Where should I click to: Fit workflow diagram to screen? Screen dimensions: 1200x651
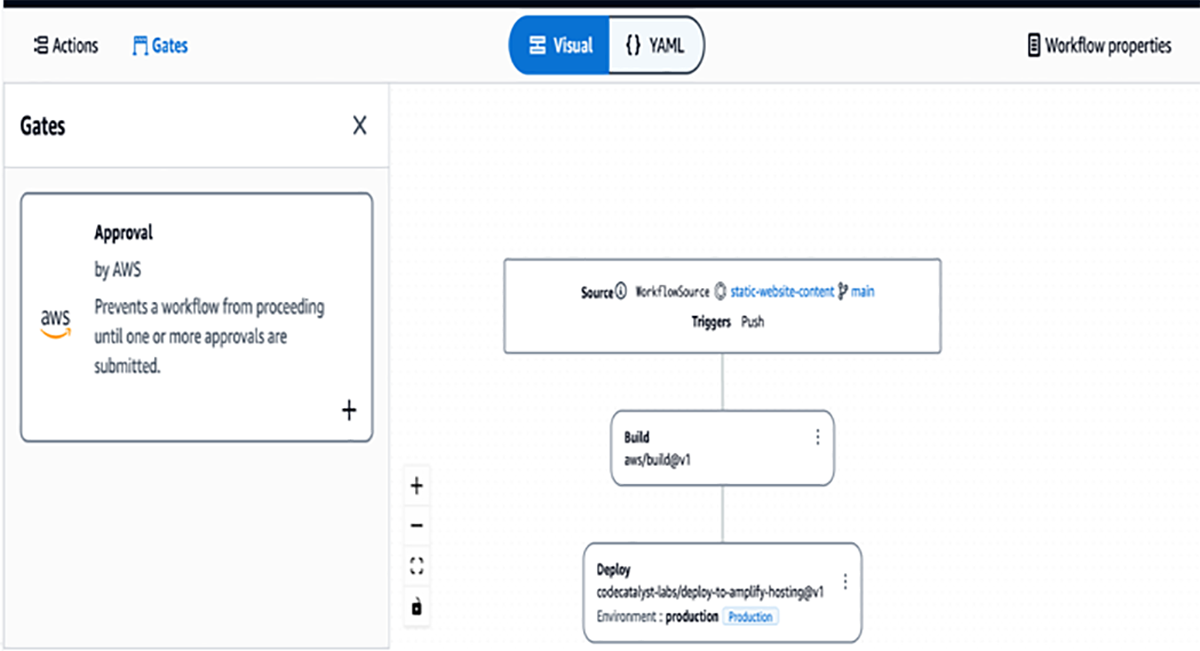[x=417, y=566]
